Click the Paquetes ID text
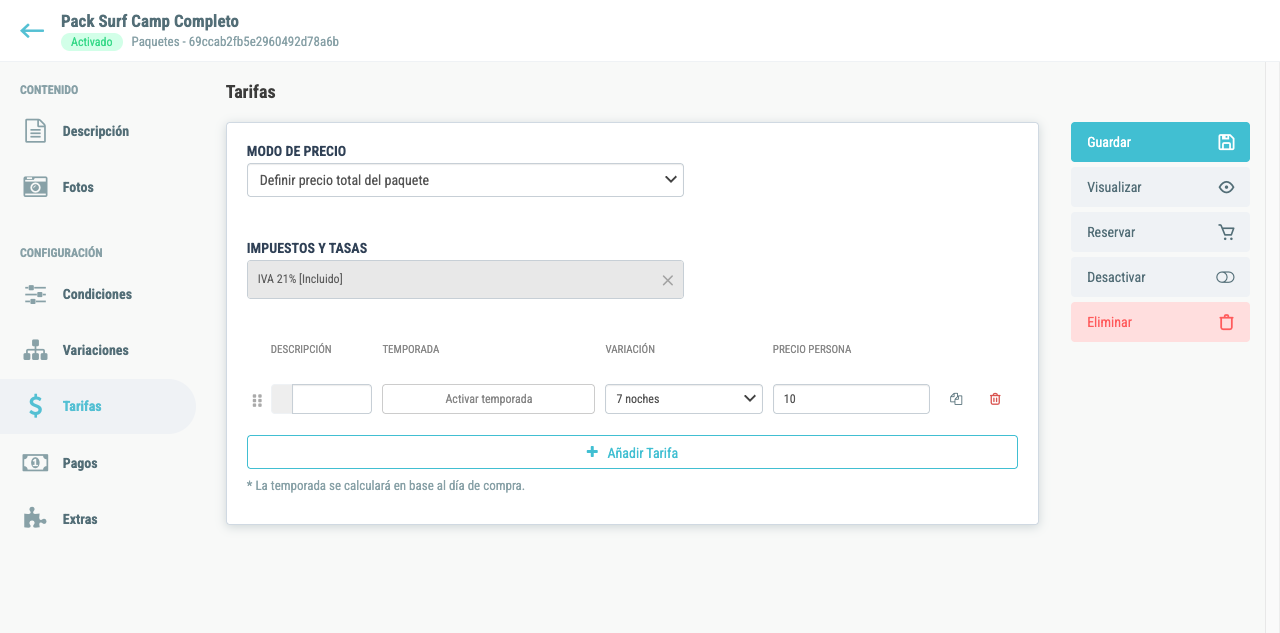The width and height of the screenshot is (1280, 633). 235,42
